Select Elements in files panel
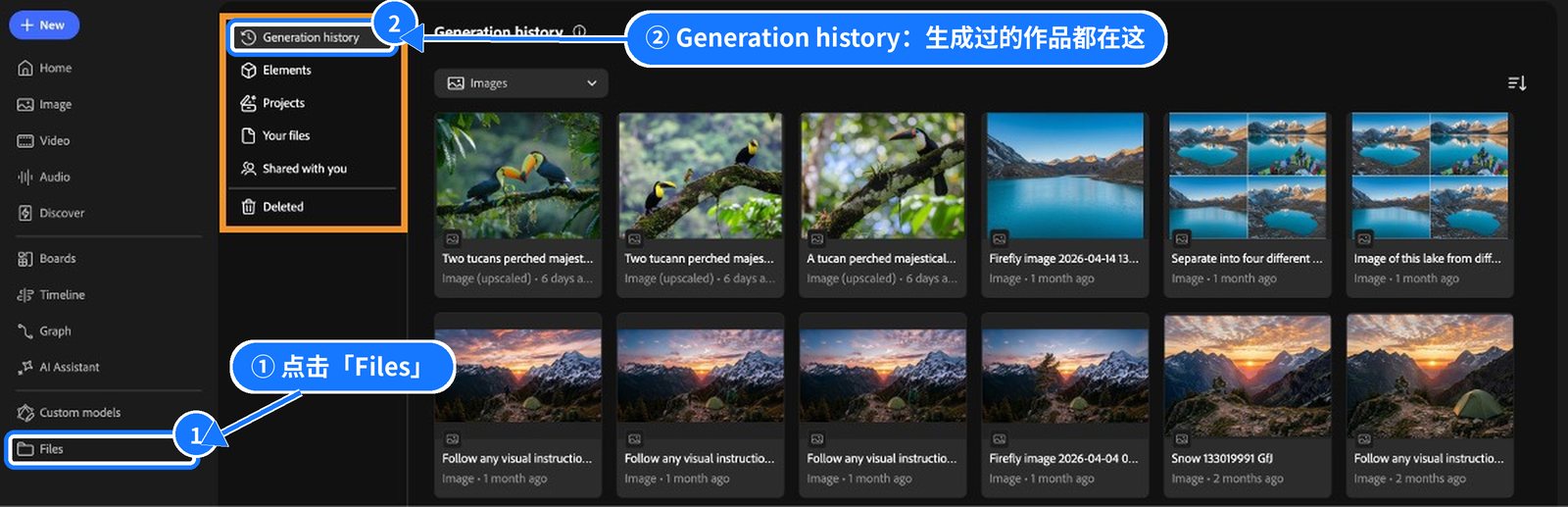1568x507 pixels. click(x=276, y=70)
